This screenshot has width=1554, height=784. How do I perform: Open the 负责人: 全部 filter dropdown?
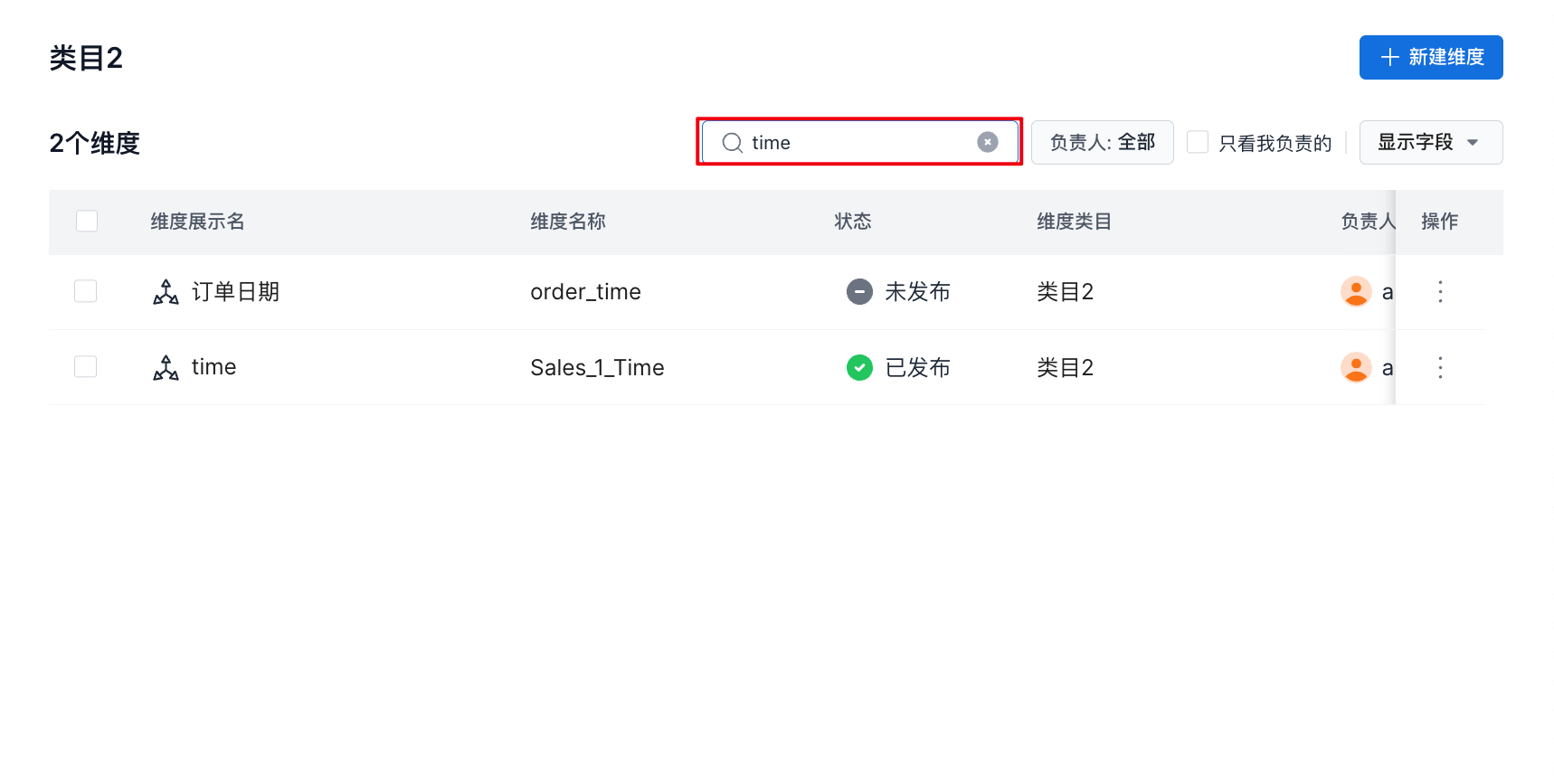click(x=1102, y=142)
